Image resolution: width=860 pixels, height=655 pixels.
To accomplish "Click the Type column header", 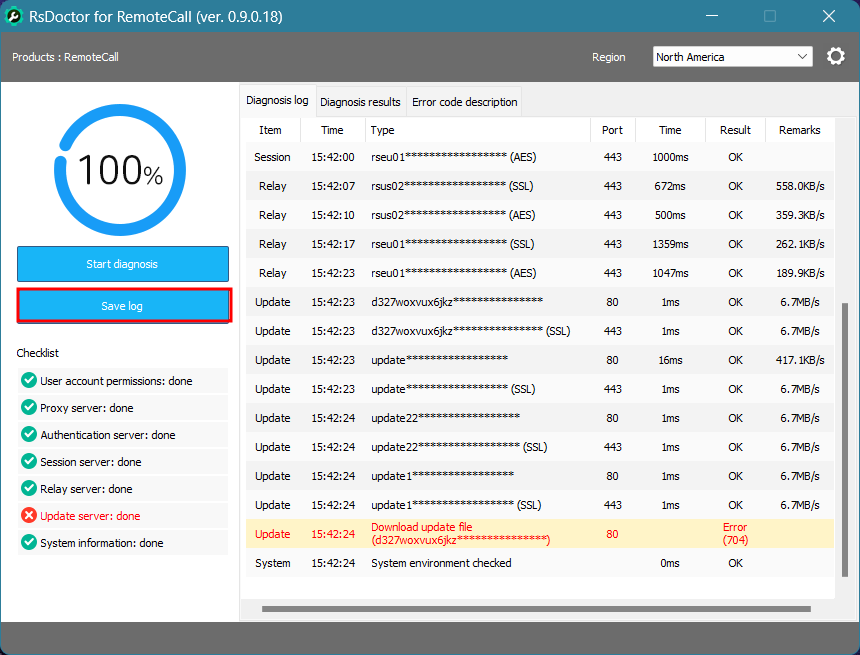I will coord(477,130).
